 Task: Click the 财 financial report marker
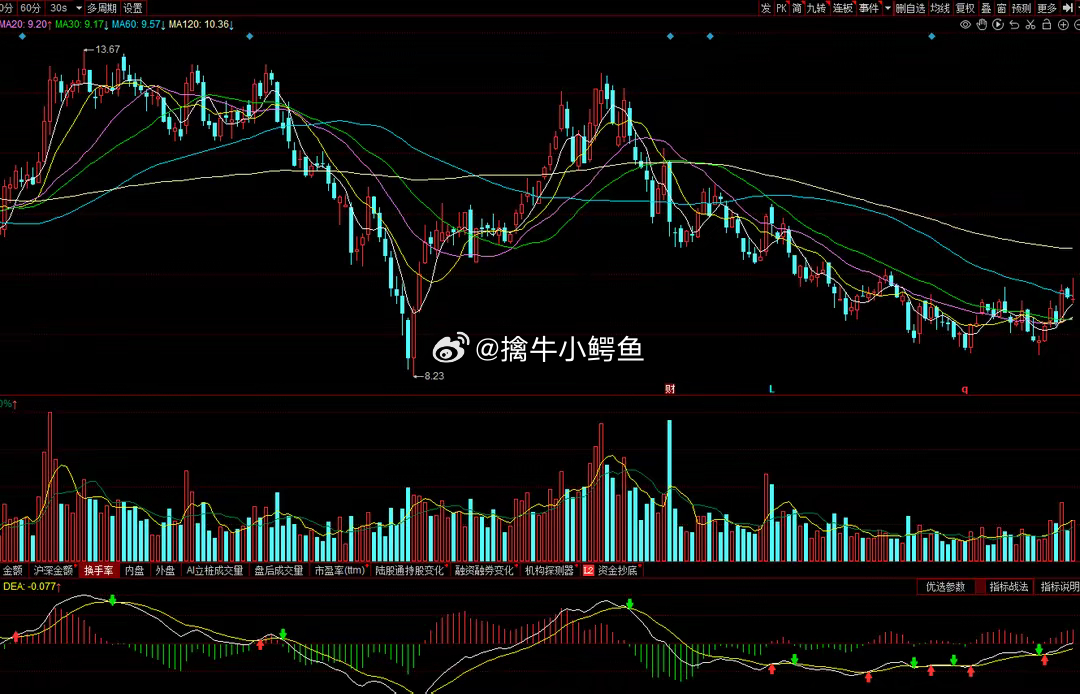tap(669, 389)
